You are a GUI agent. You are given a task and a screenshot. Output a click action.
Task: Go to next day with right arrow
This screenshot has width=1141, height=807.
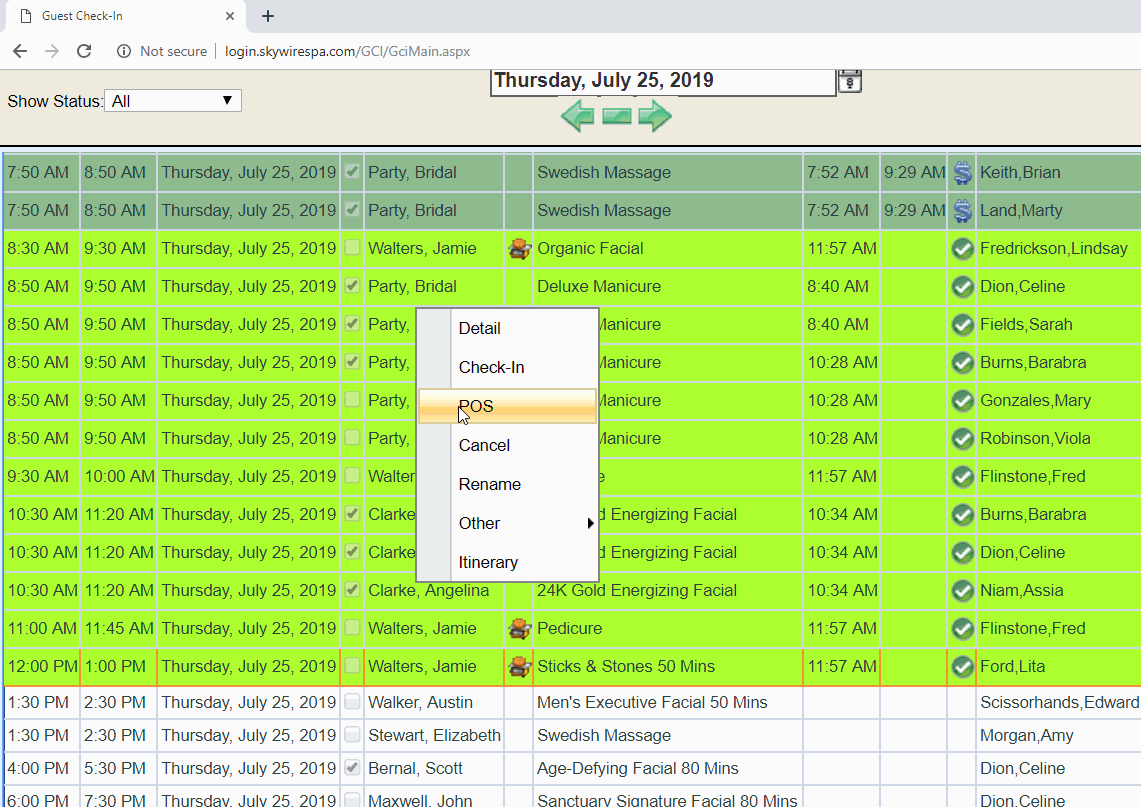(655, 116)
